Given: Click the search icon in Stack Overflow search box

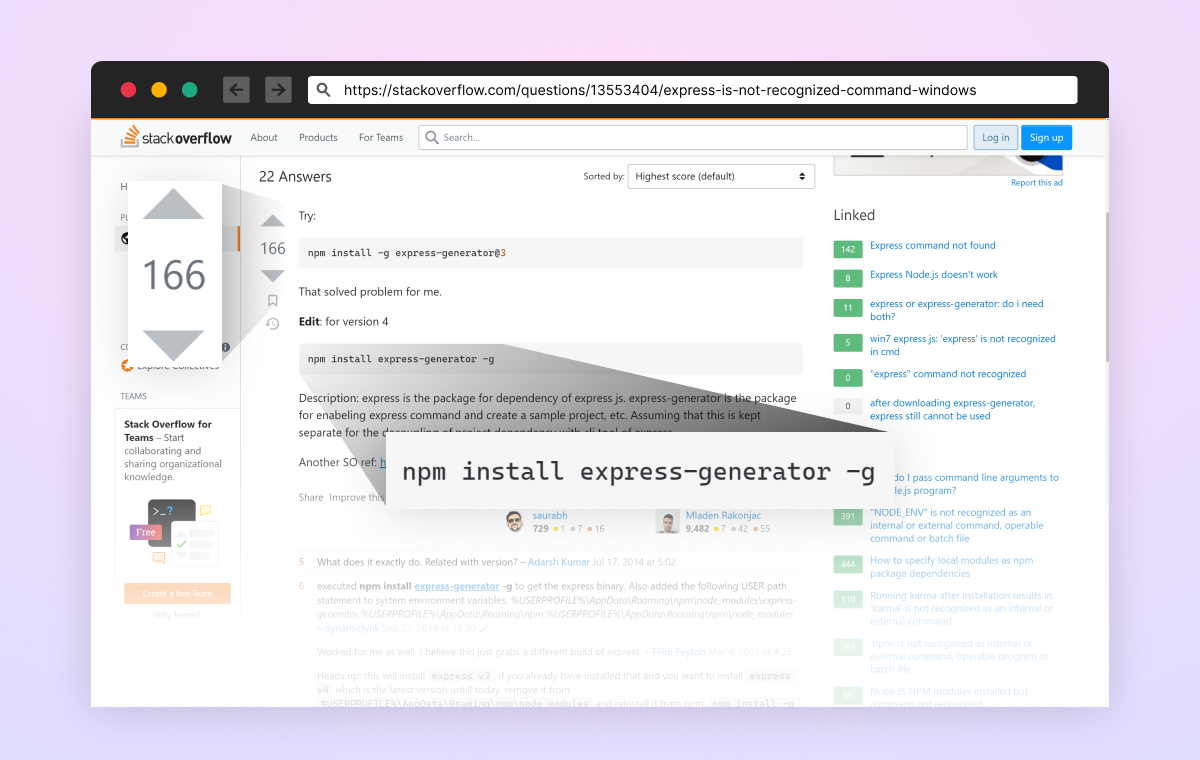Looking at the screenshot, I should [x=432, y=137].
